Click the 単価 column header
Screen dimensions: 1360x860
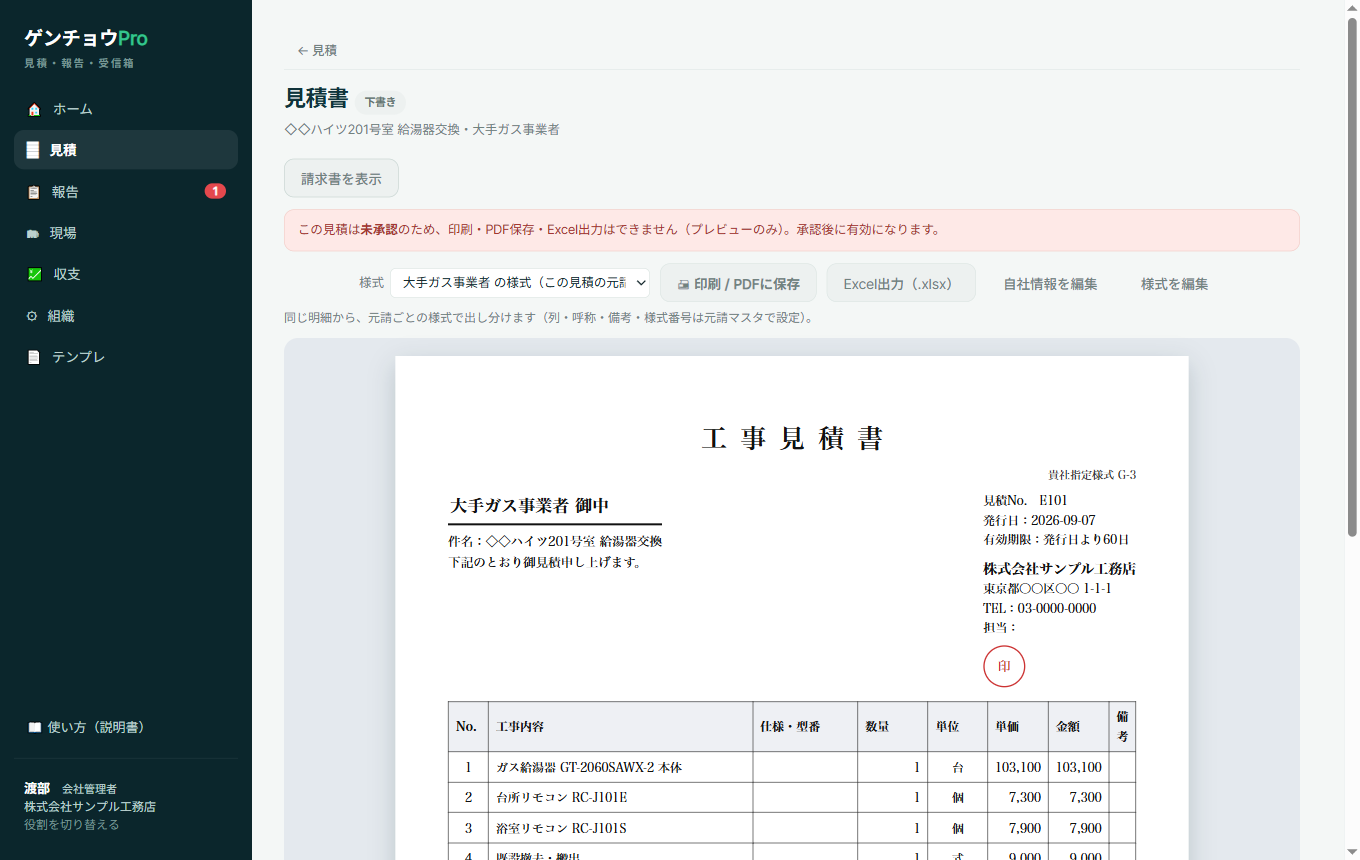1018,727
